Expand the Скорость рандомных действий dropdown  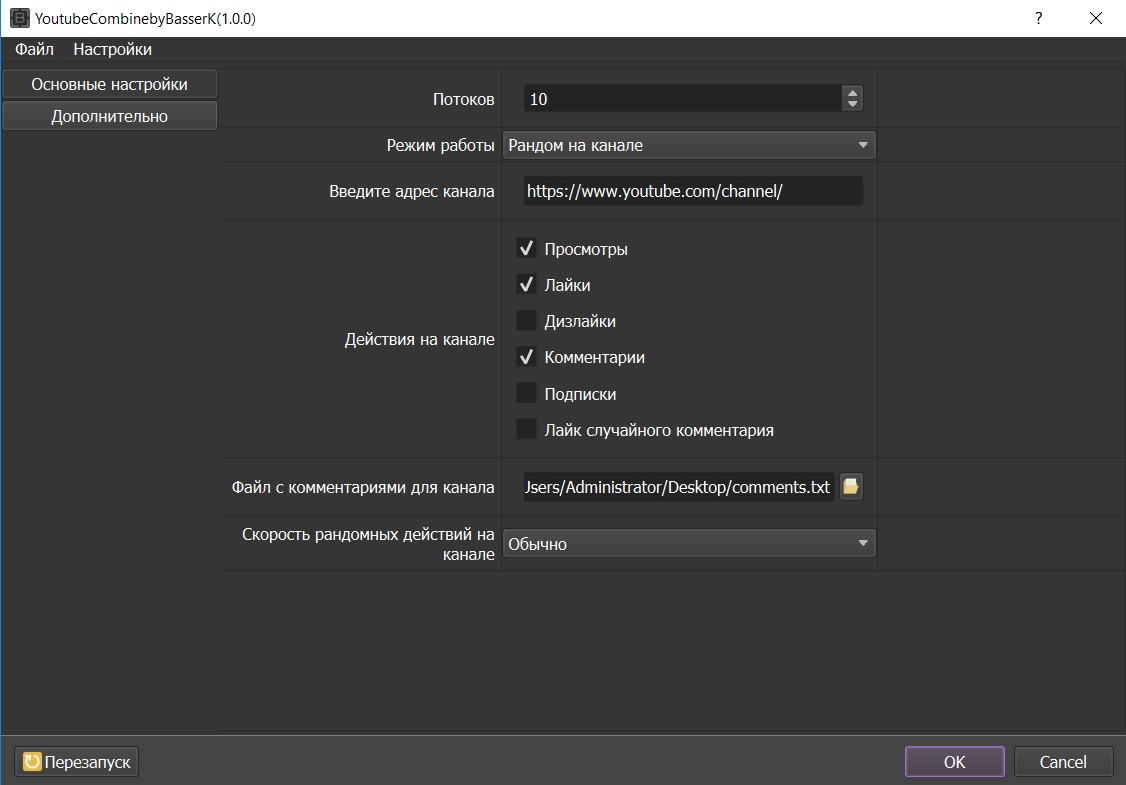tap(688, 544)
